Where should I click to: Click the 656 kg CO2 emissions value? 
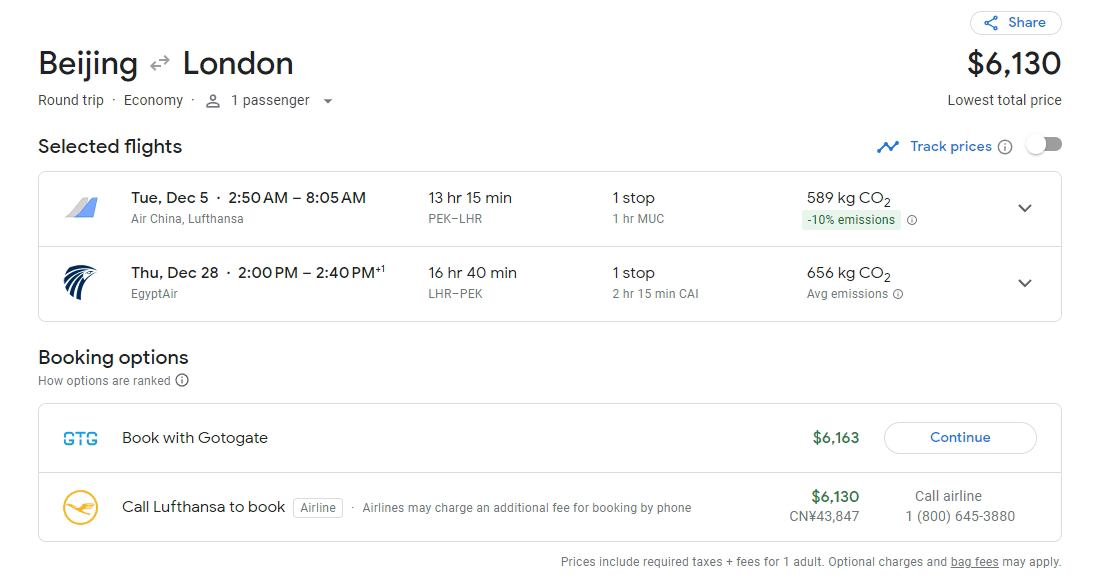(848, 274)
